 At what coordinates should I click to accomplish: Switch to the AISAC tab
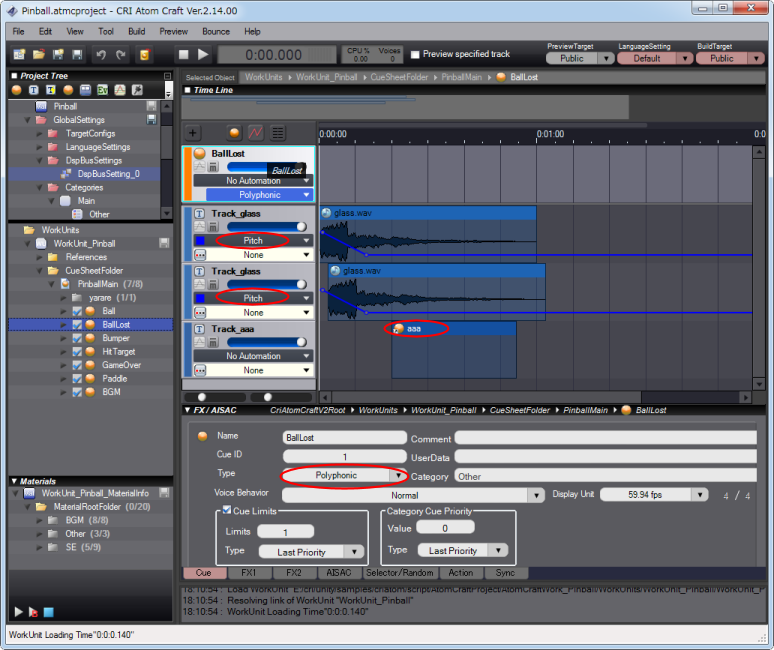pos(337,573)
